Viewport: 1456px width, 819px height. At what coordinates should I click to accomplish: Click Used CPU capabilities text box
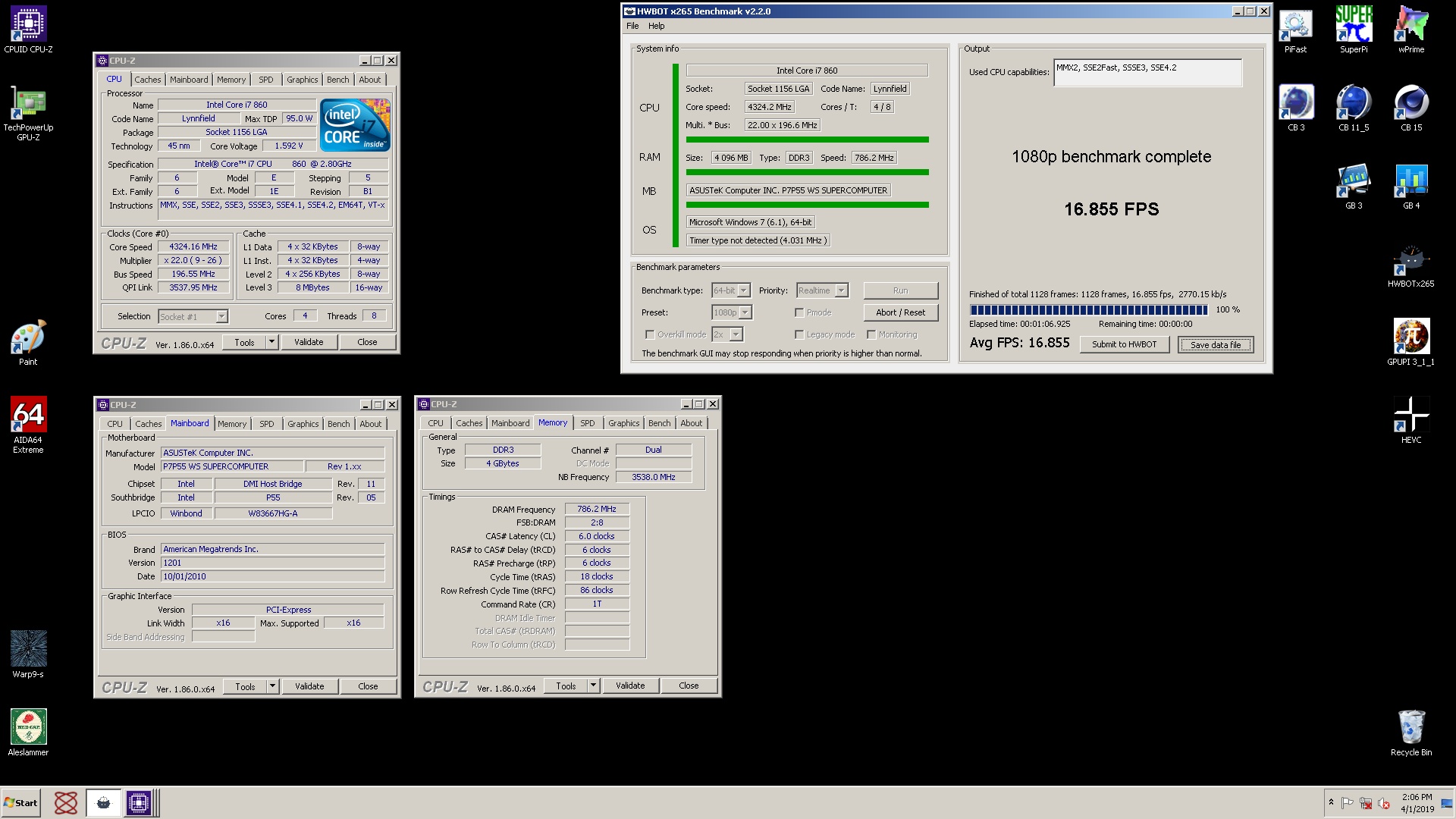(1147, 73)
